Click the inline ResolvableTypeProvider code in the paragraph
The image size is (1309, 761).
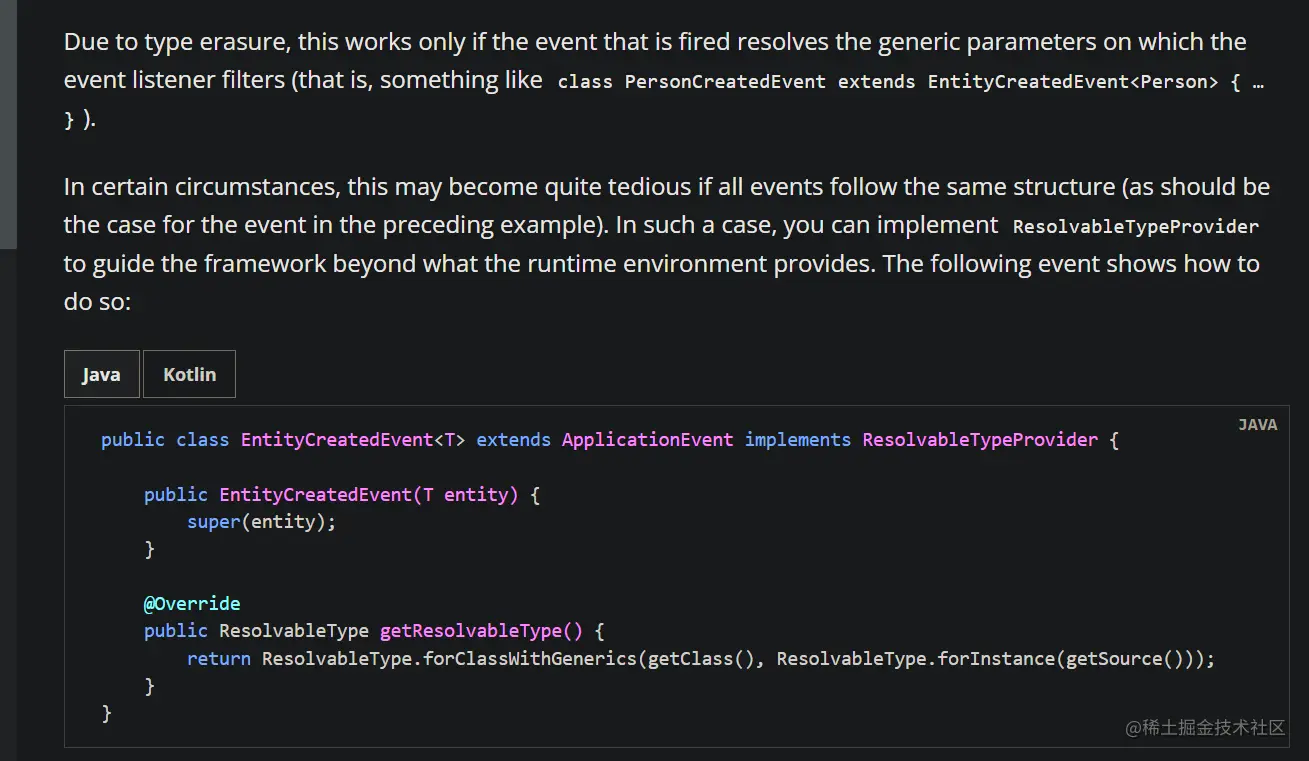pyautogui.click(x=1135, y=227)
